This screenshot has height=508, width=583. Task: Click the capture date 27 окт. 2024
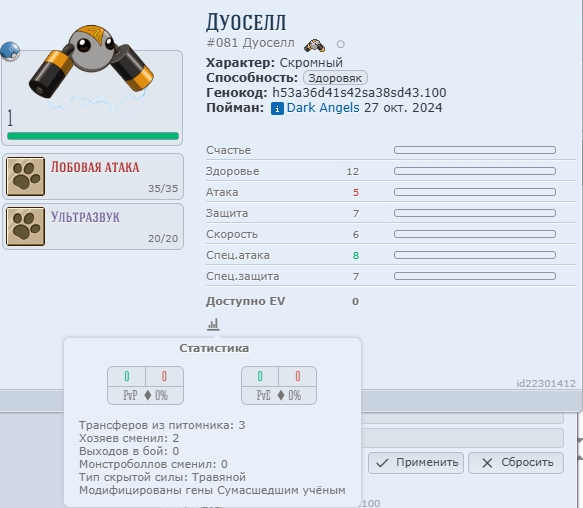tap(403, 108)
